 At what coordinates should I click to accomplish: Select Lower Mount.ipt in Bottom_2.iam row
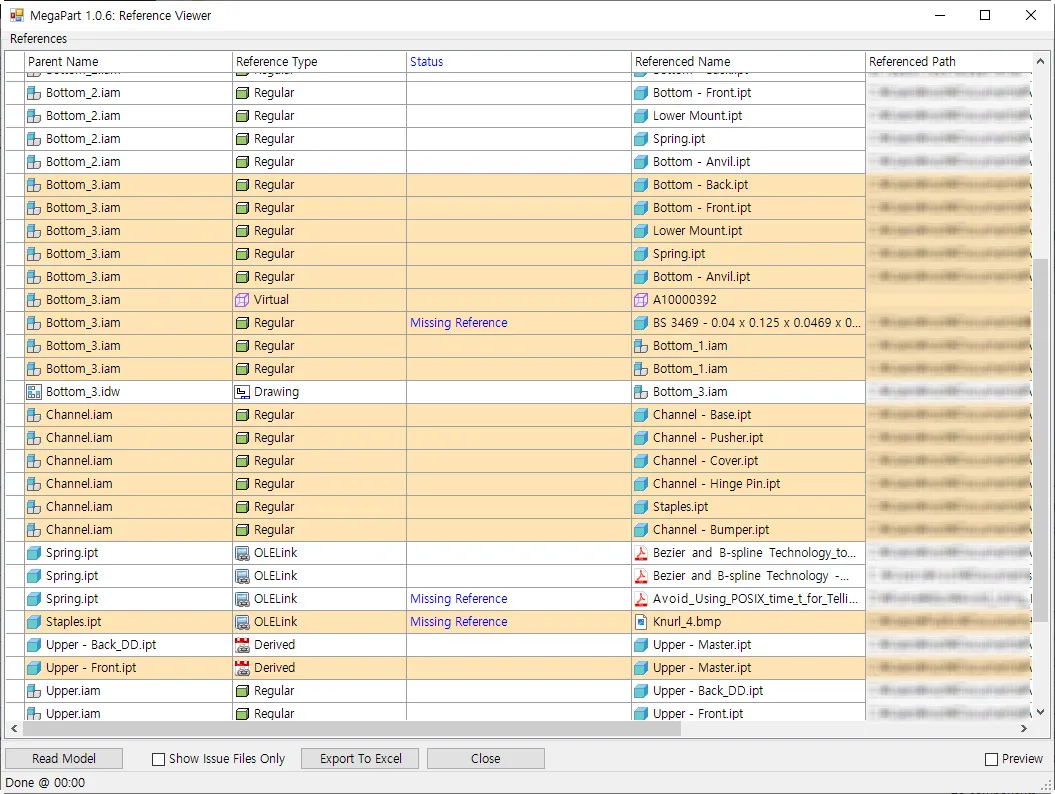748,116
